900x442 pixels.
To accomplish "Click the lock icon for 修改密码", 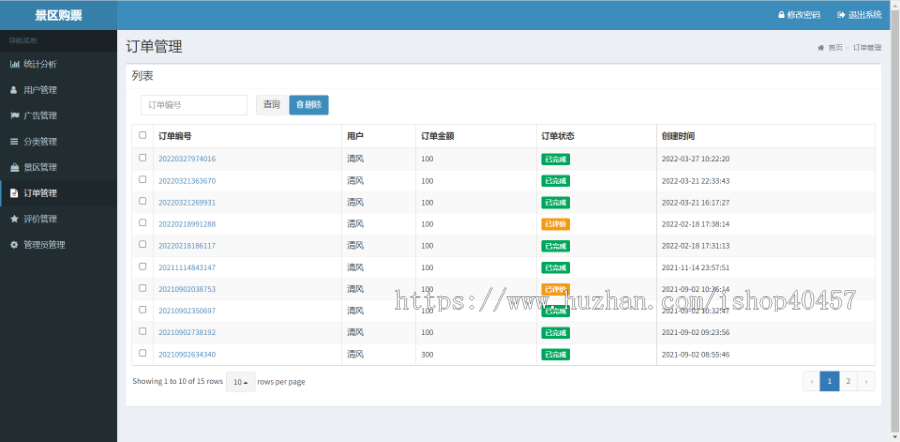I will click(x=781, y=15).
